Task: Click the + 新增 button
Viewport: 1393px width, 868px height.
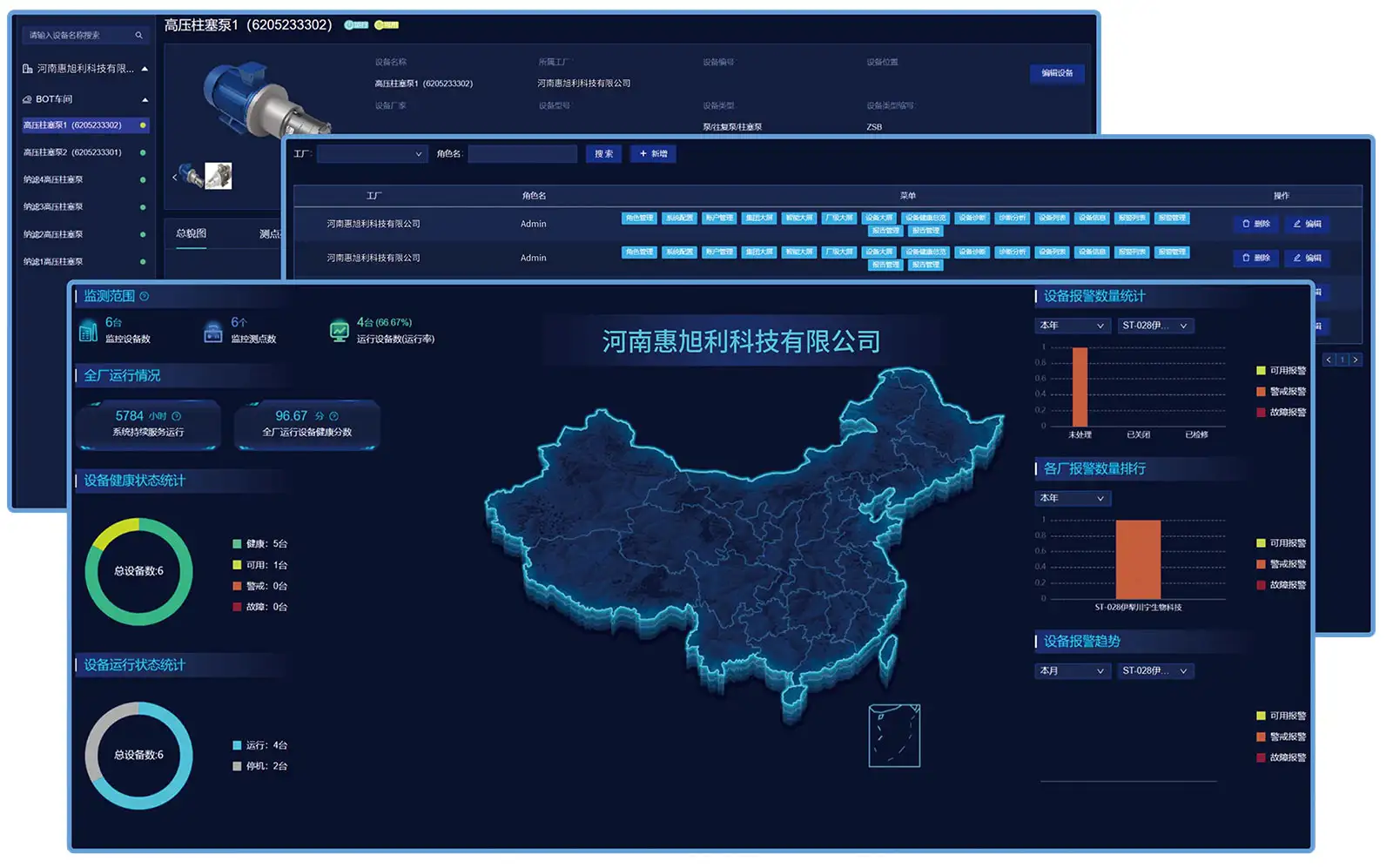Action: [653, 154]
